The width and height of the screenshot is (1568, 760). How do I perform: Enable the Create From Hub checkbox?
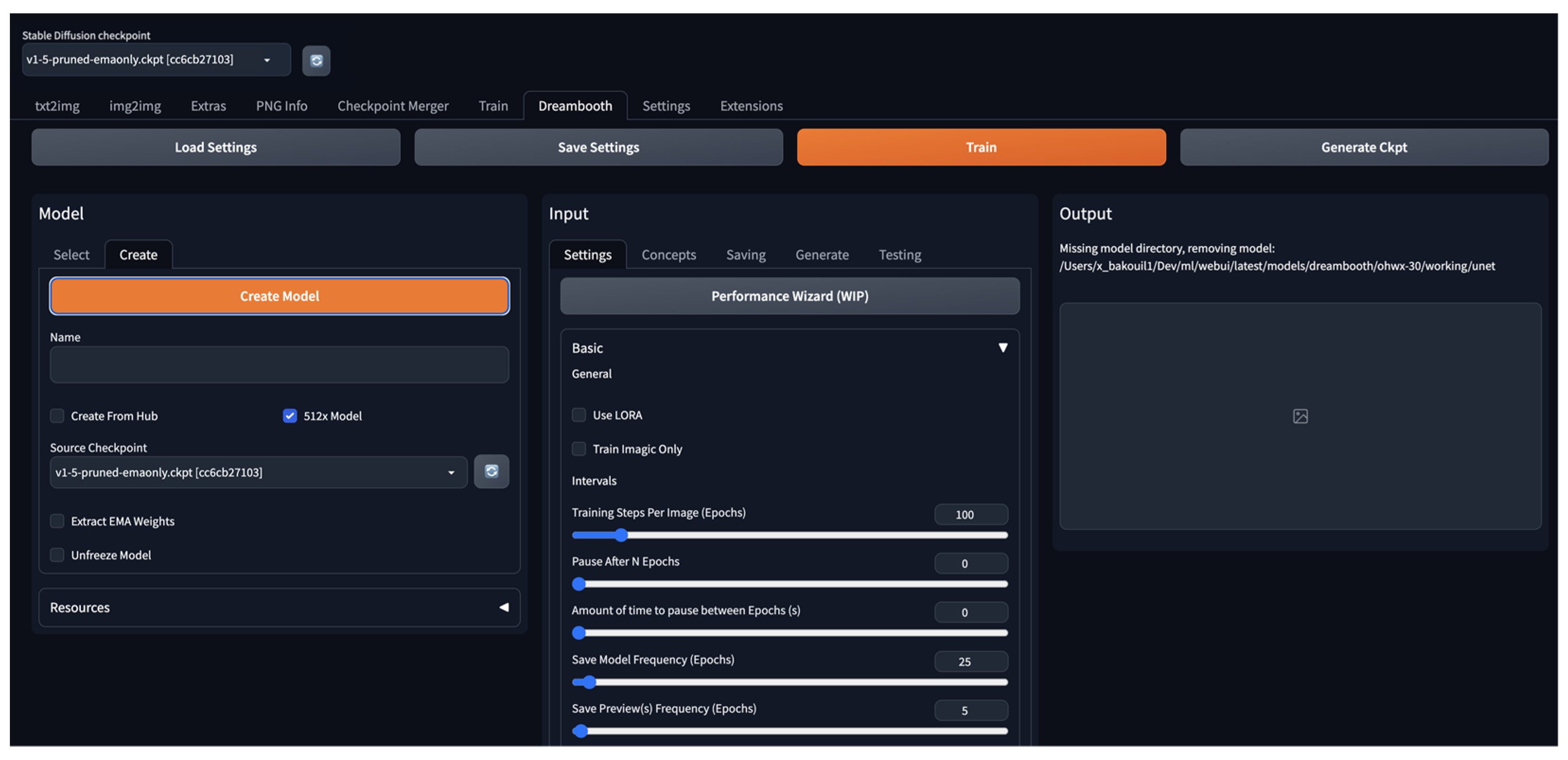click(57, 416)
